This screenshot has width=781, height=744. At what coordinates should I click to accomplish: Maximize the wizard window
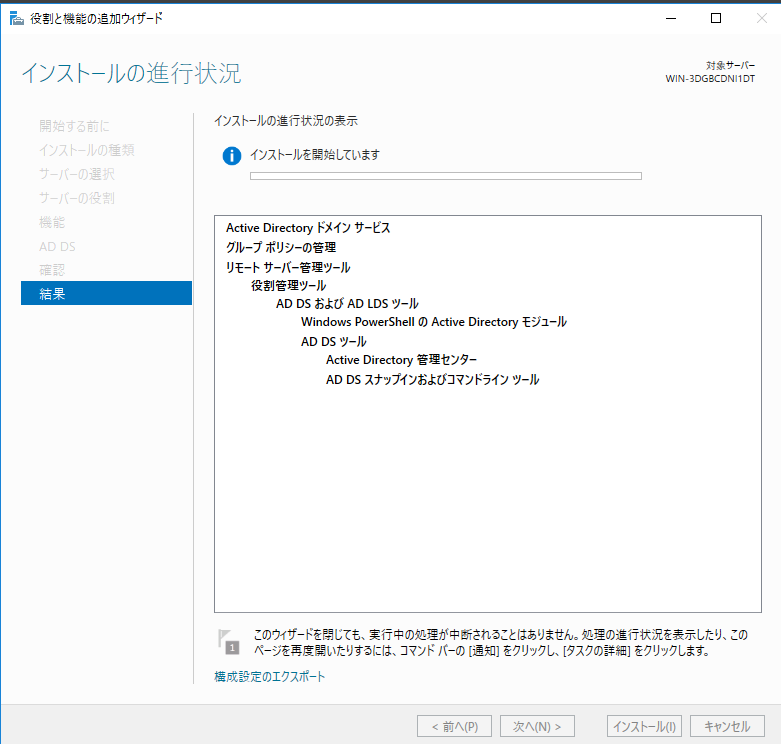(716, 18)
